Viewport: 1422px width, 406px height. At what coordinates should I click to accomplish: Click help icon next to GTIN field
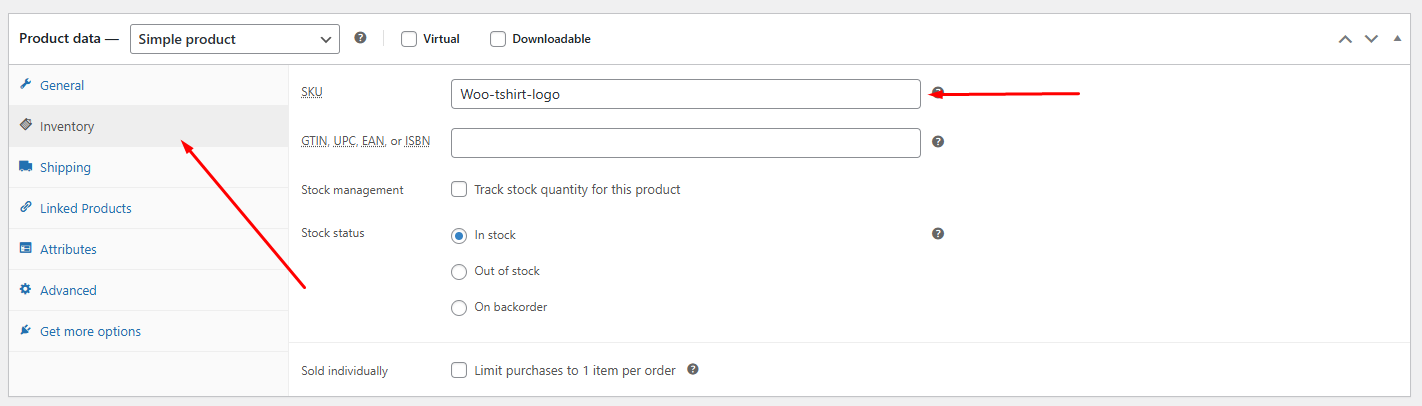coord(938,142)
